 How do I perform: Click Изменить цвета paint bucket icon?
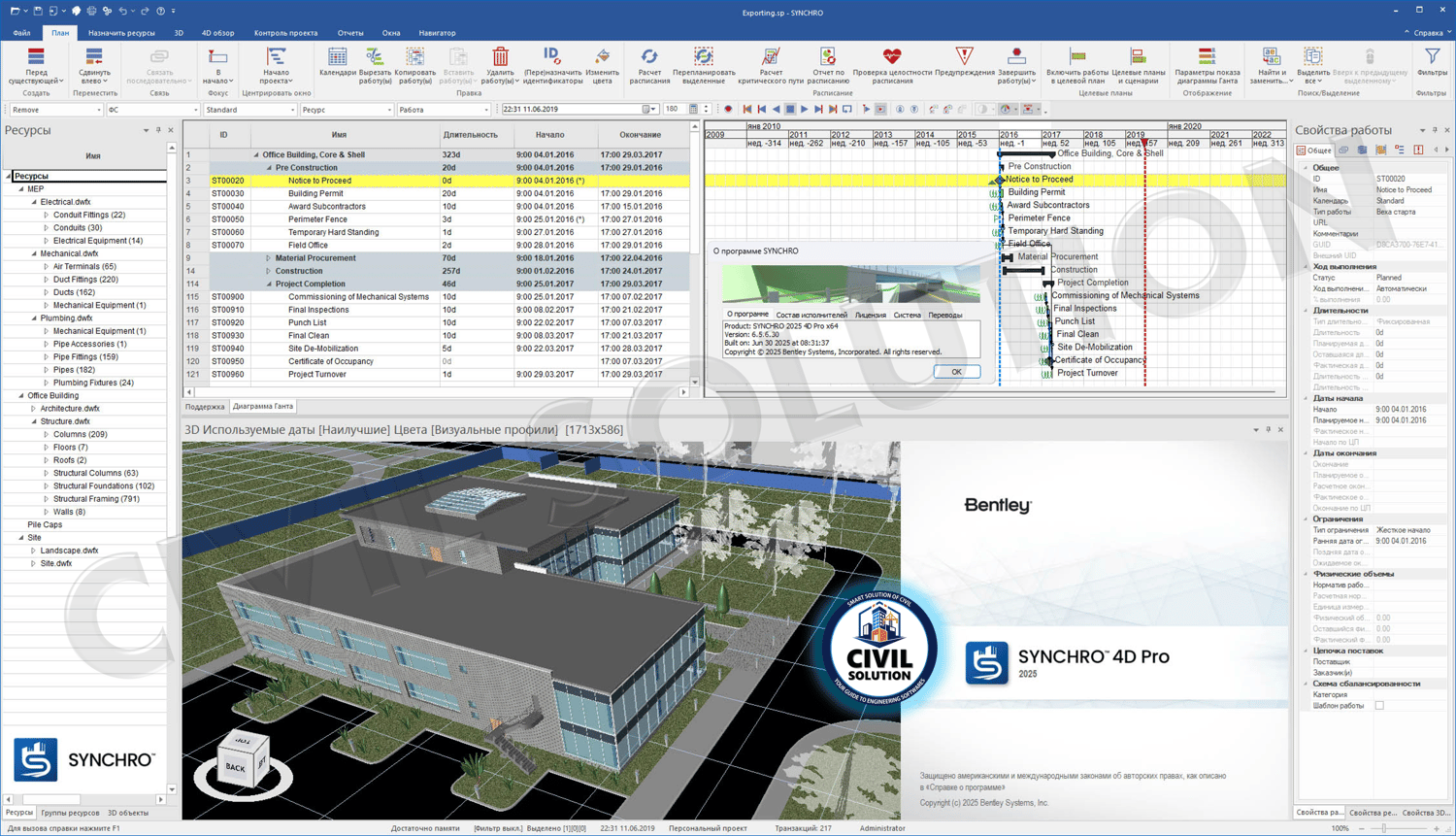[x=602, y=58]
